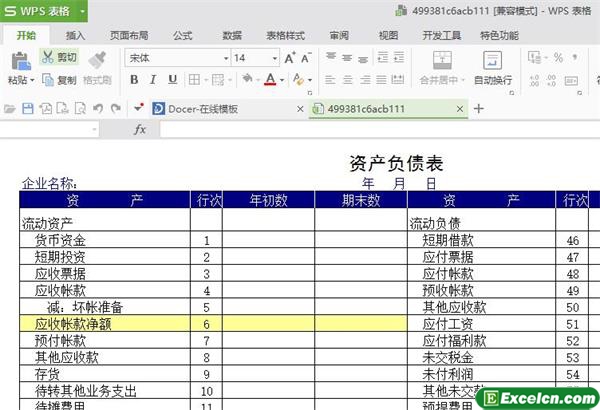Click the increase indent icon

coord(399,57)
